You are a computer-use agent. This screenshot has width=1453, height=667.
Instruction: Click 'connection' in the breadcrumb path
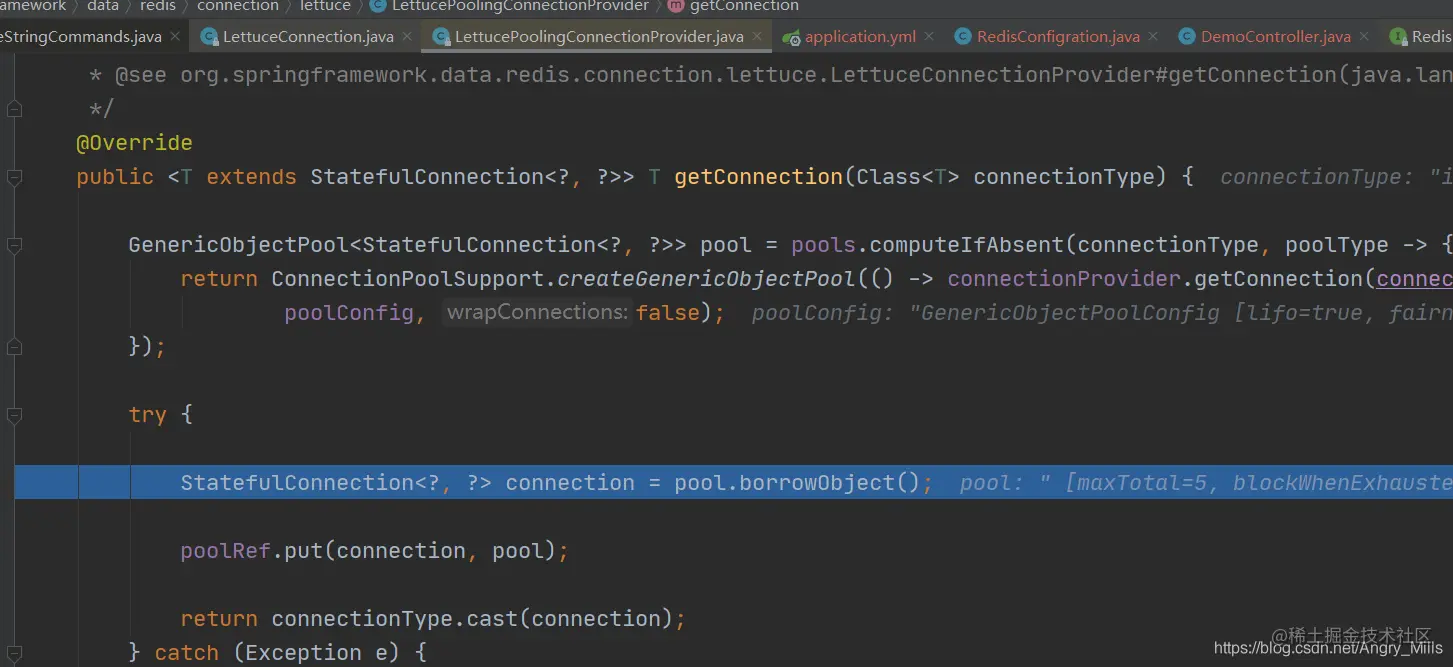(238, 6)
